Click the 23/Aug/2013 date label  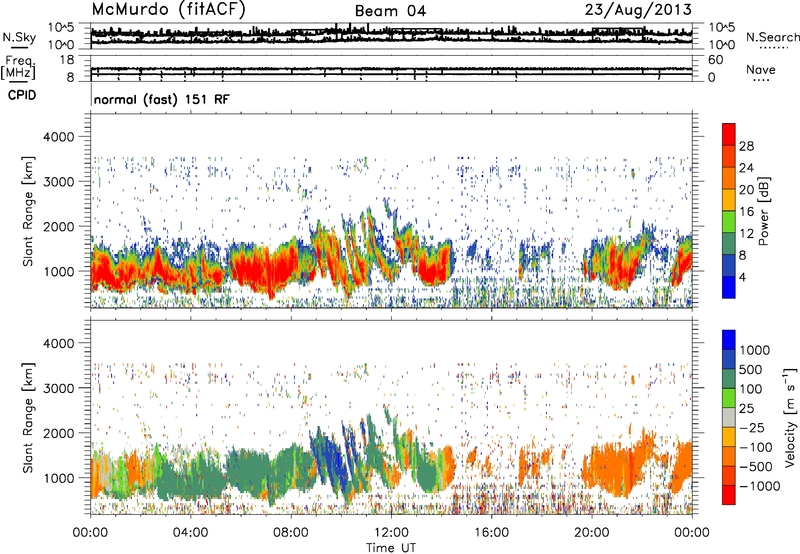(638, 10)
